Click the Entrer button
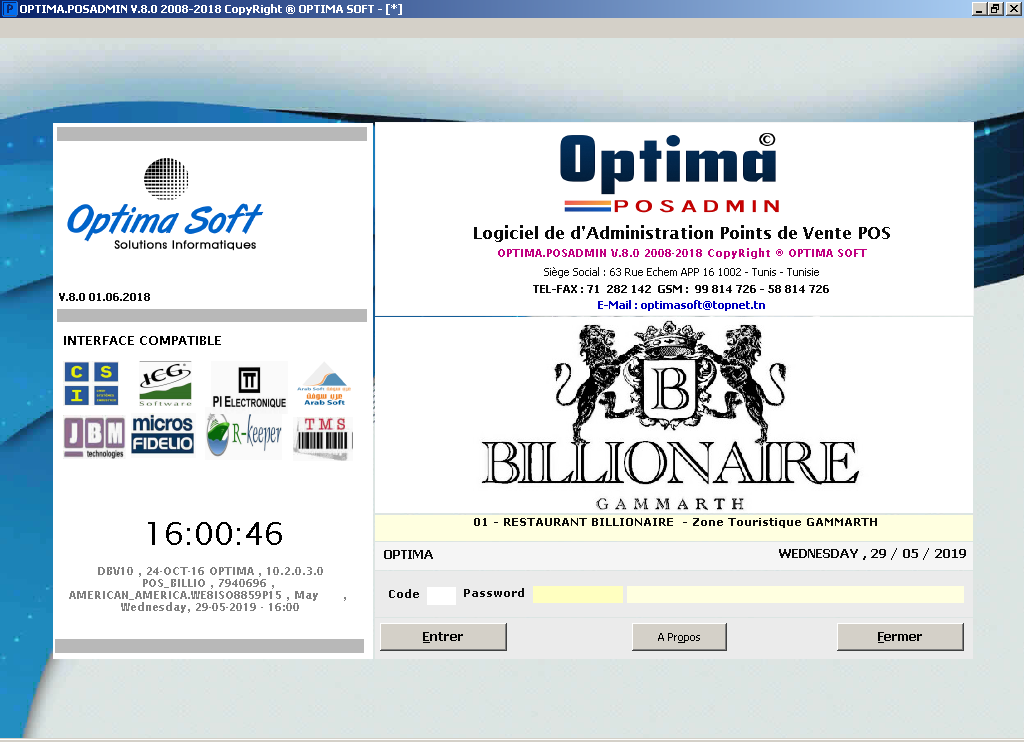 click(443, 636)
